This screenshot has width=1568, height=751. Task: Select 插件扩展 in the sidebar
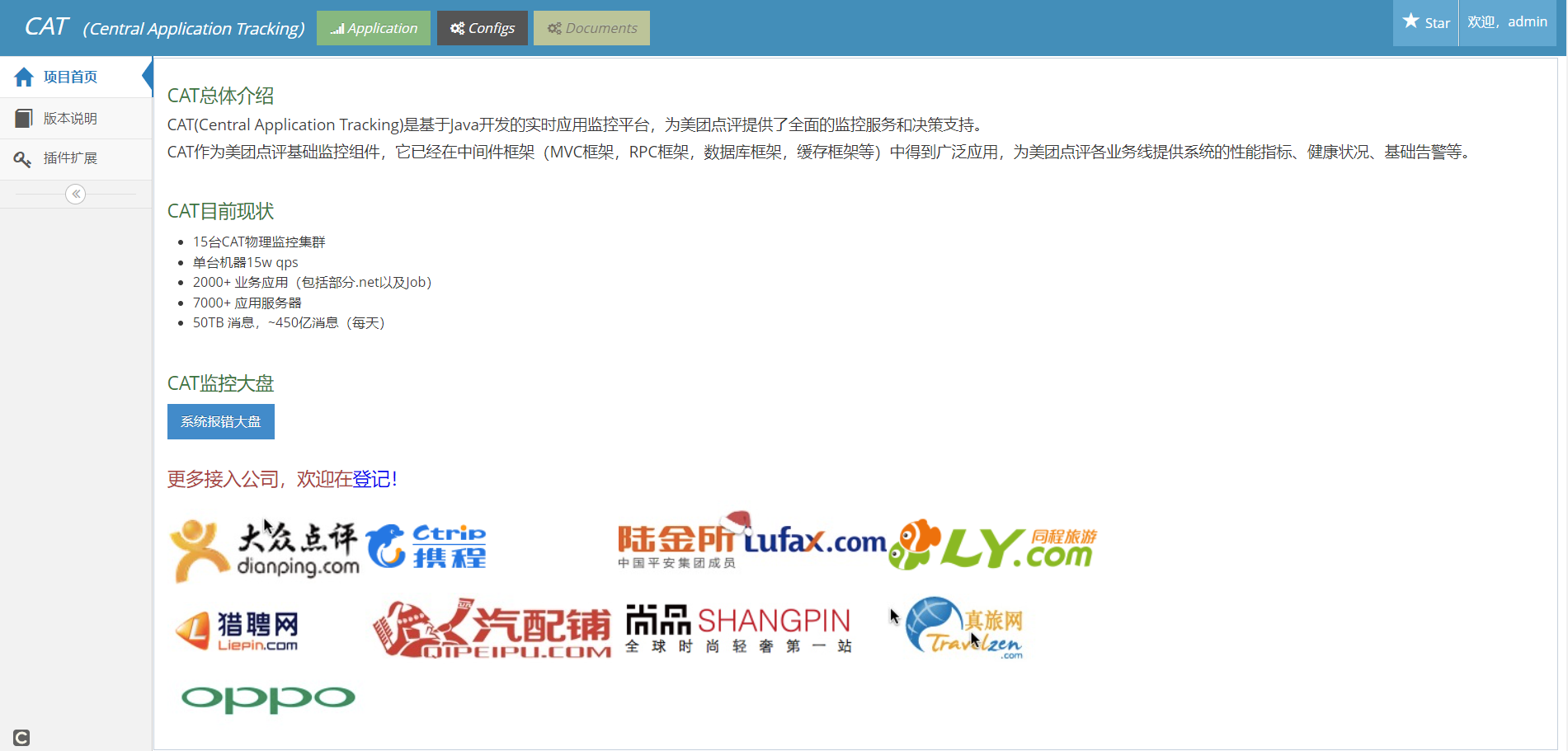click(76, 158)
